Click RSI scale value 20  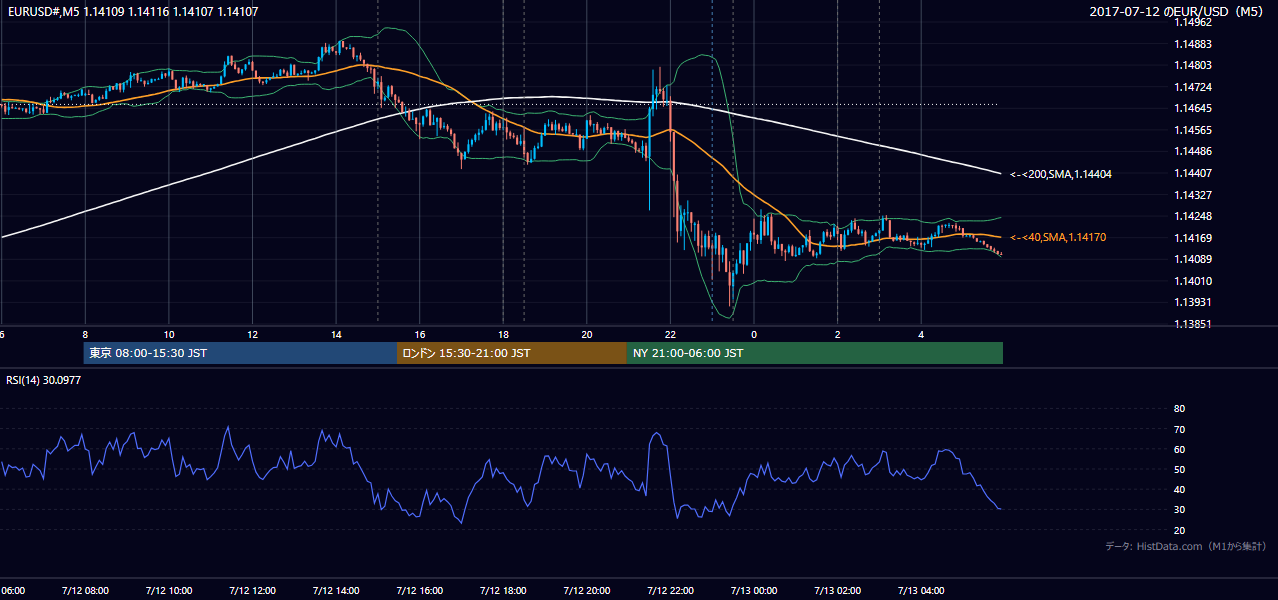point(1179,530)
